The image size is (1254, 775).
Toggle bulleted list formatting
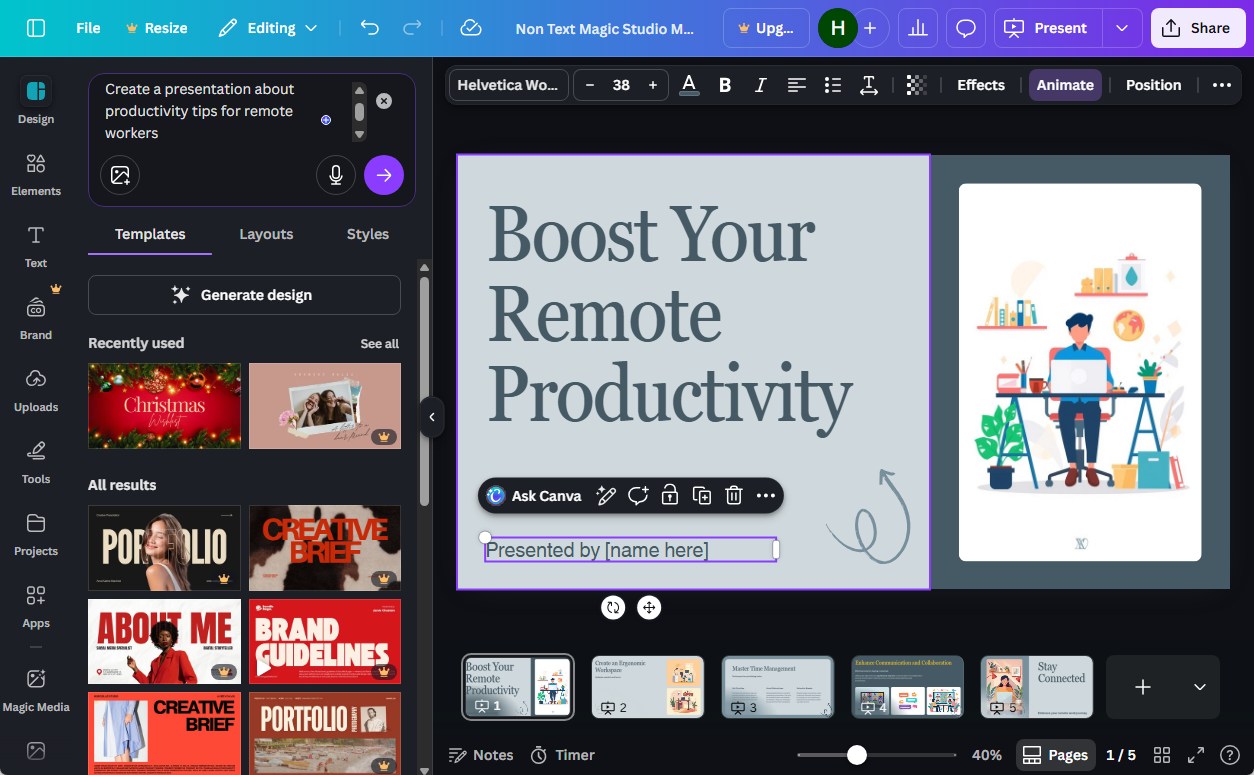coord(832,85)
